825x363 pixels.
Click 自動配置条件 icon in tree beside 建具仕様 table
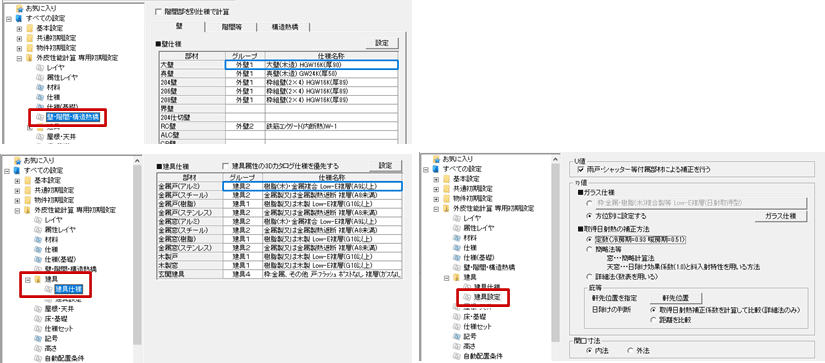[x=38, y=358]
